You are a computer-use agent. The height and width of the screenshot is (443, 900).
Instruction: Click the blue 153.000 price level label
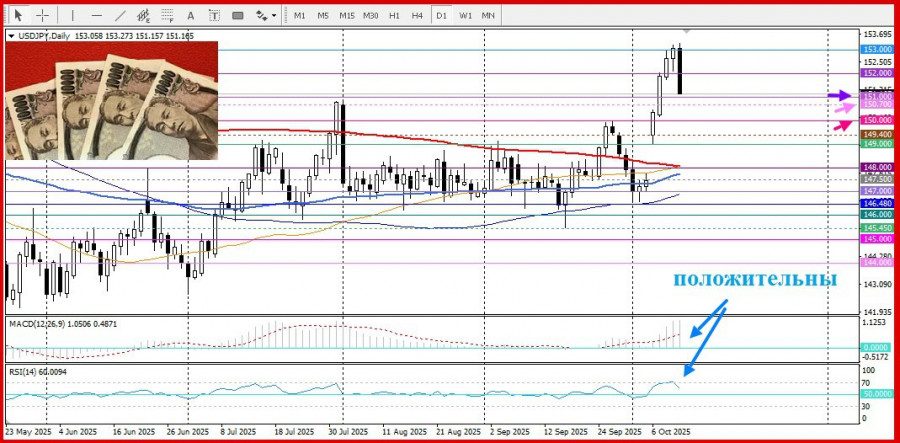tap(876, 49)
